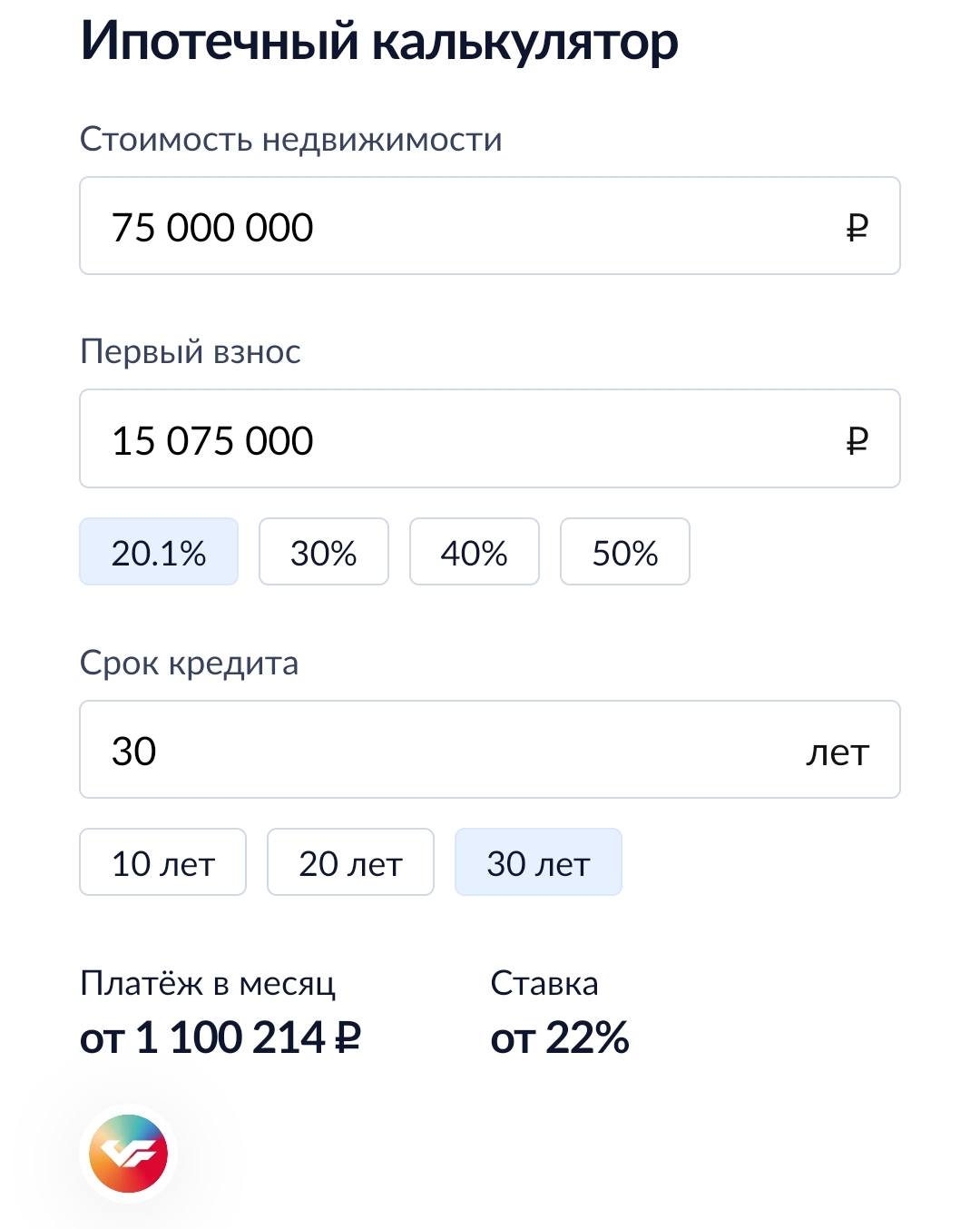Image resolution: width=980 pixels, height=1229 pixels.
Task: Select the 20.1% down payment chip
Action: tap(159, 552)
